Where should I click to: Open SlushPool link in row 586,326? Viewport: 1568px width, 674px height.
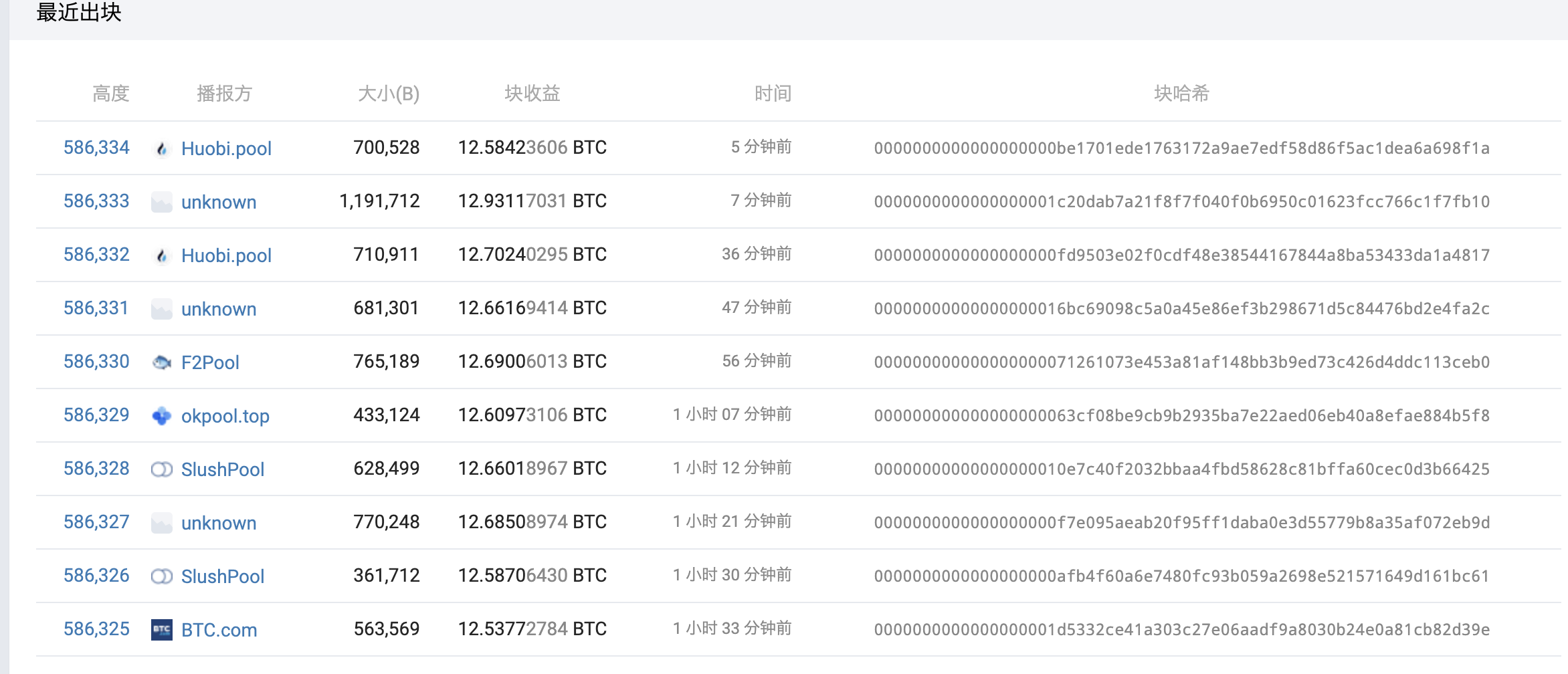tap(223, 576)
